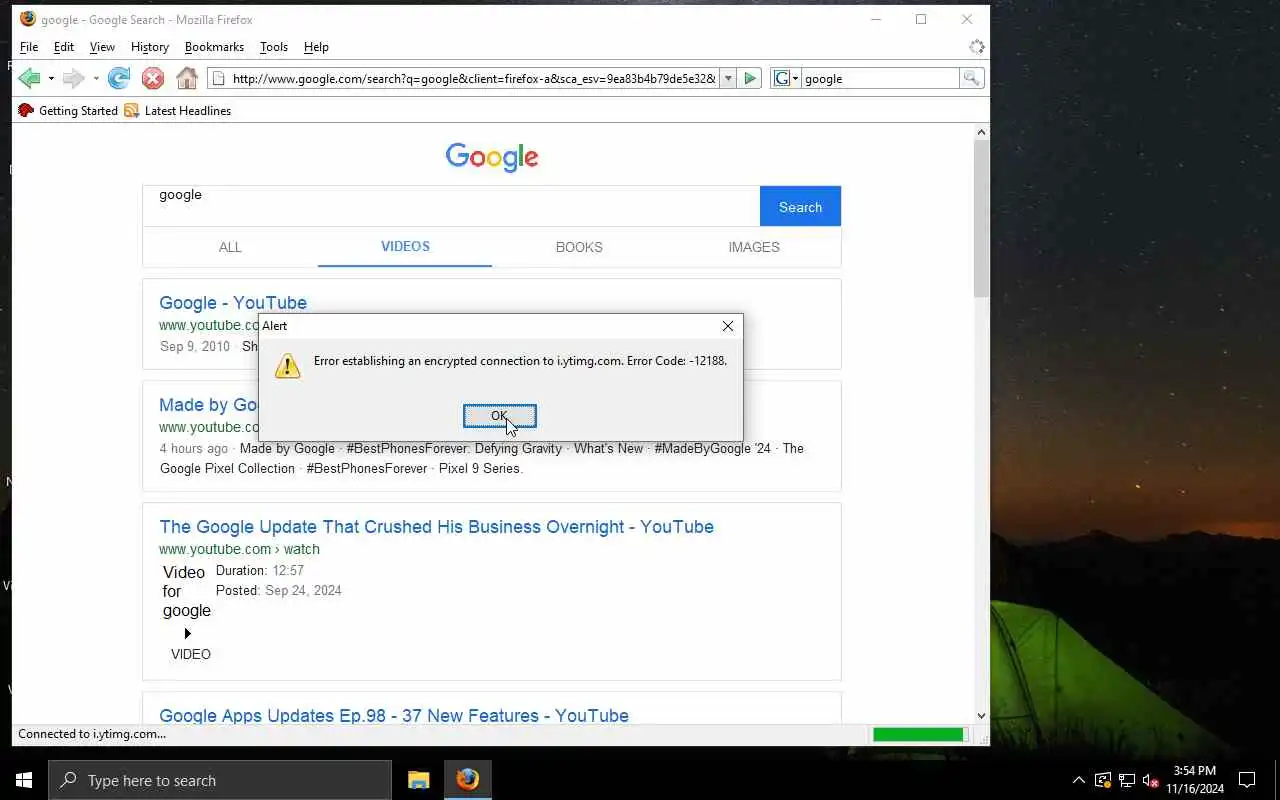Click the taskbar Type here to search box

click(220, 780)
